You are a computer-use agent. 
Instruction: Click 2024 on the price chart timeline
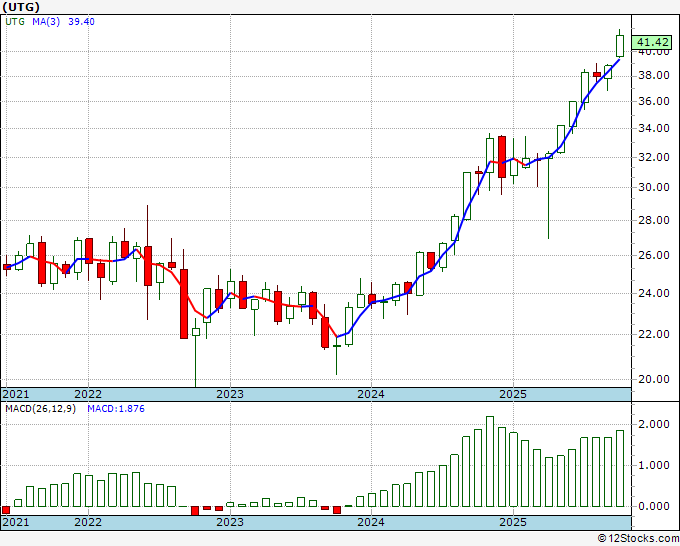click(371, 394)
